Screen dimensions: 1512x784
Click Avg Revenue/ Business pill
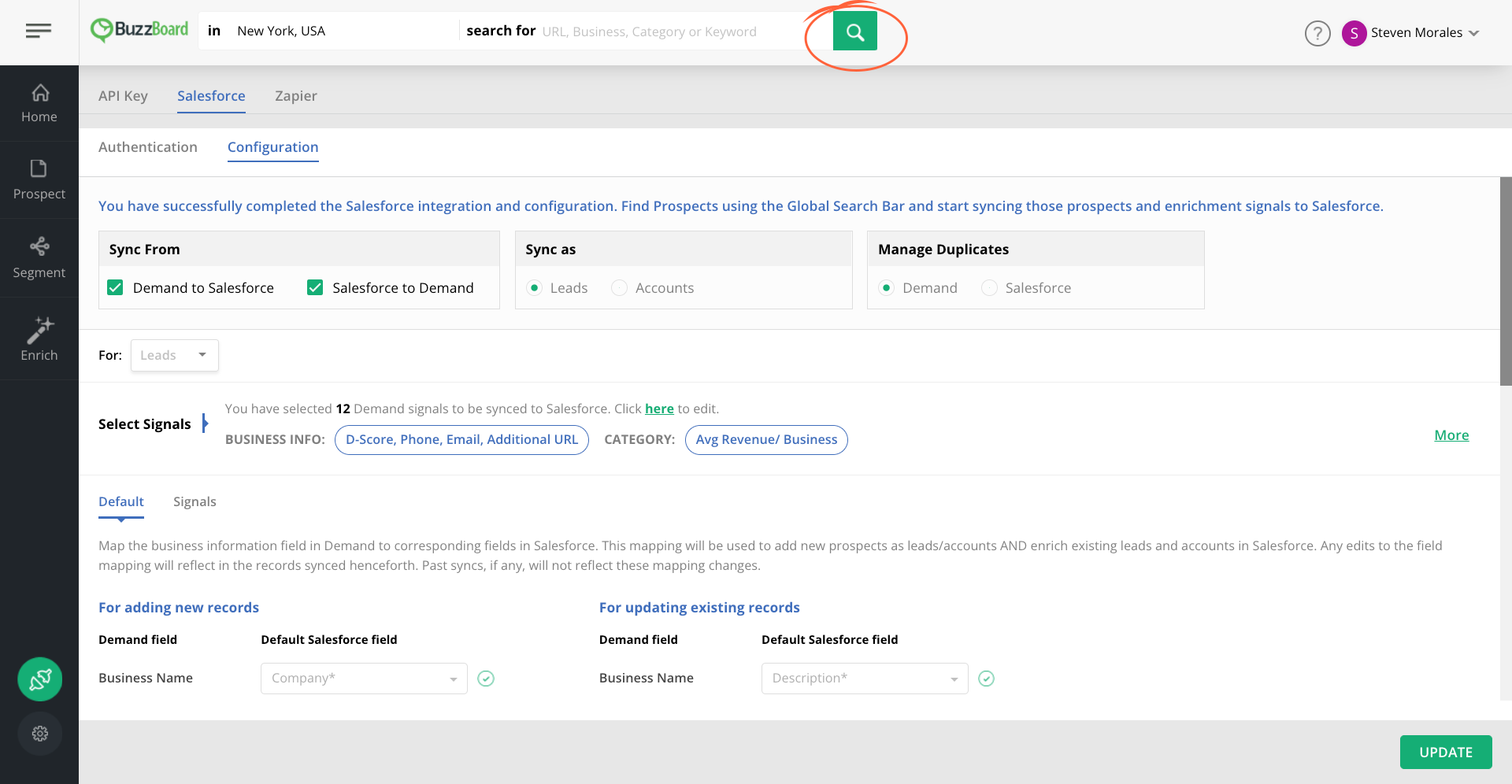point(766,440)
